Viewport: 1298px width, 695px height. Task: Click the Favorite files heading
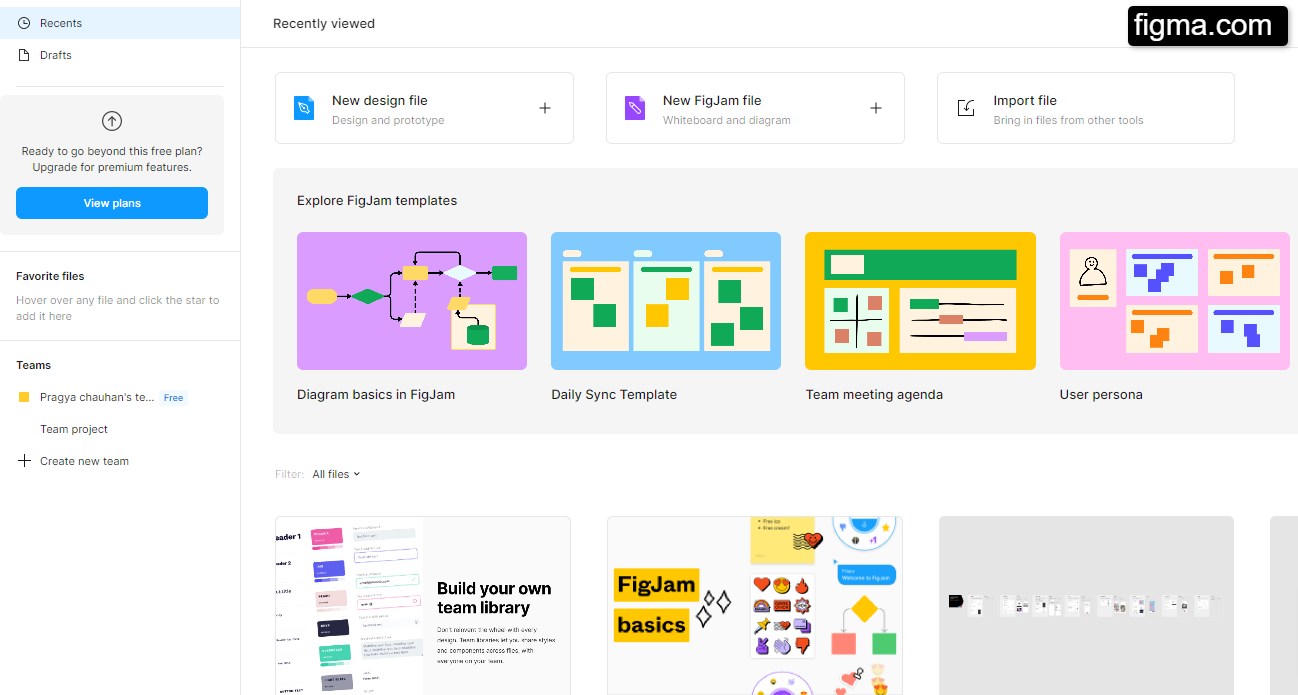pos(50,276)
